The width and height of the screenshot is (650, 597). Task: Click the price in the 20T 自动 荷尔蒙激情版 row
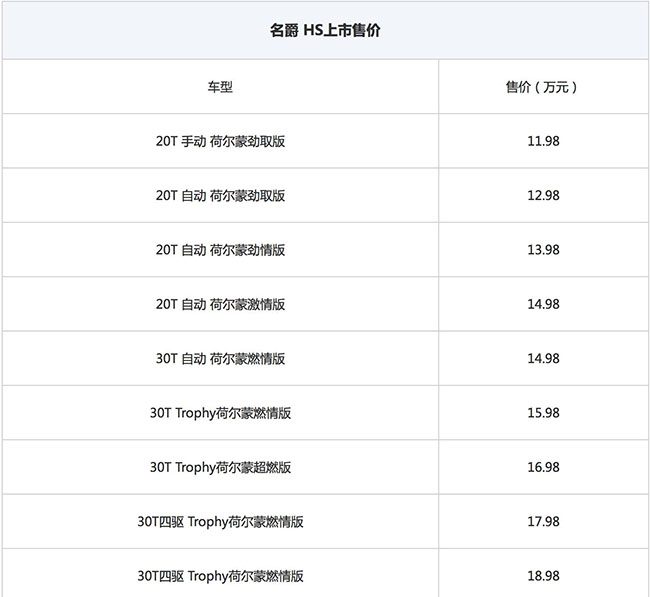tap(543, 304)
